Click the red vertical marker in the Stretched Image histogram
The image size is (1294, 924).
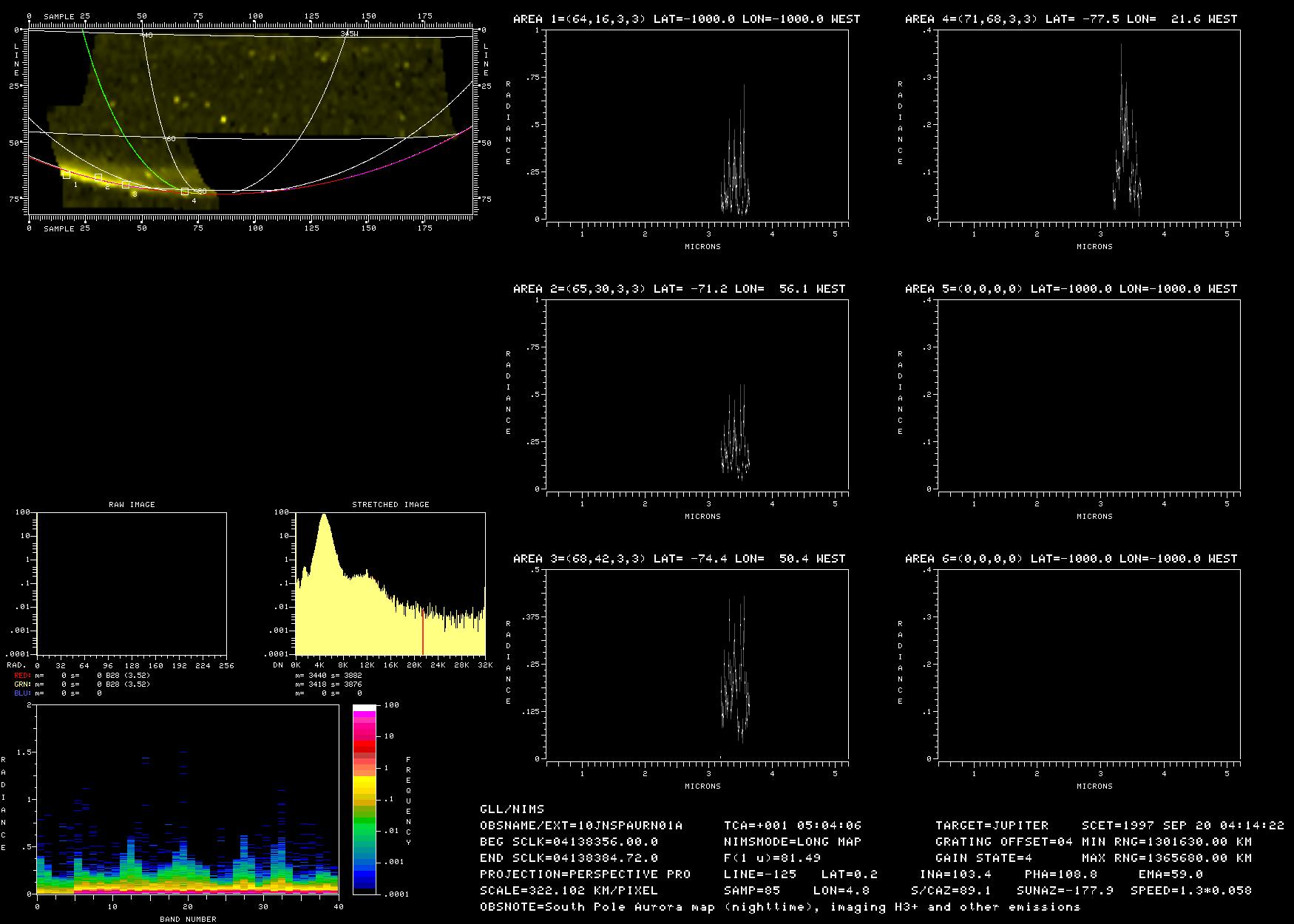click(423, 628)
